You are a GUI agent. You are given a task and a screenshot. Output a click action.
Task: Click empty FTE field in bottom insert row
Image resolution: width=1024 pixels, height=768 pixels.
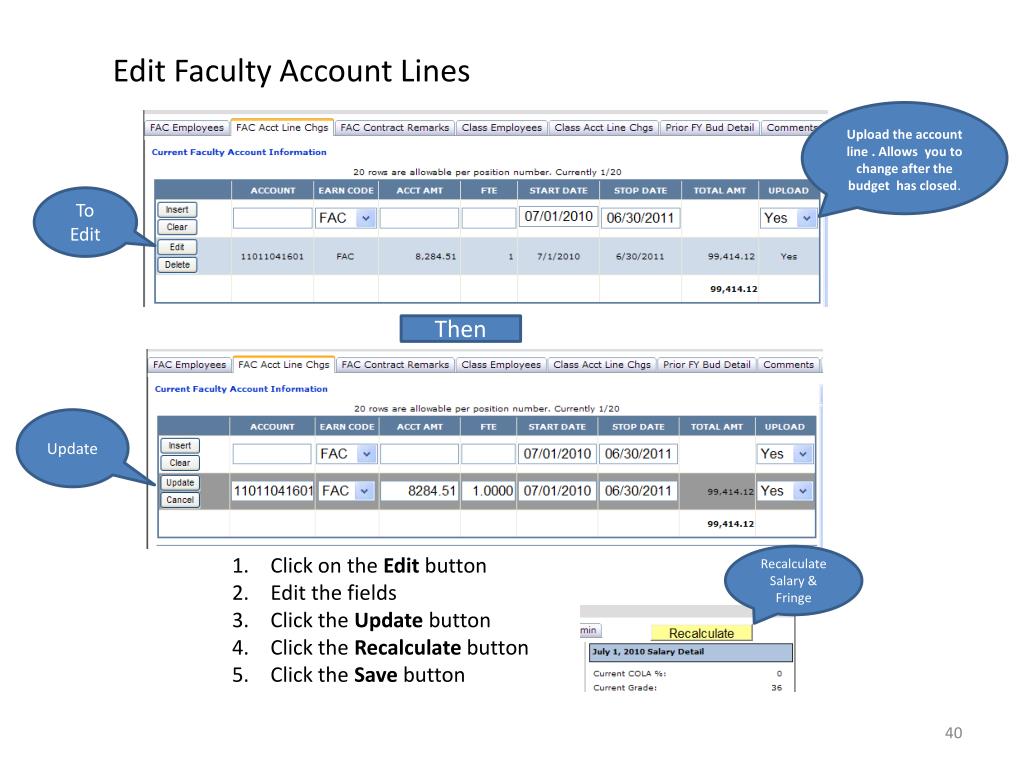click(x=488, y=454)
